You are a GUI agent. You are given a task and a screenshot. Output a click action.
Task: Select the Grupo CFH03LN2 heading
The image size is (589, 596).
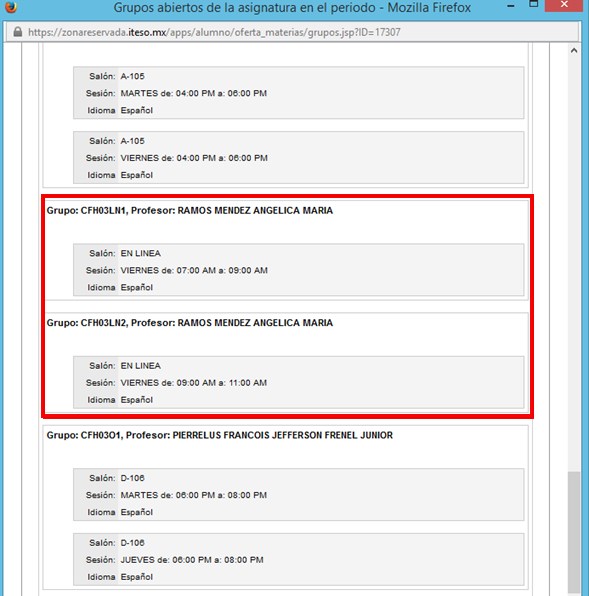[190, 323]
